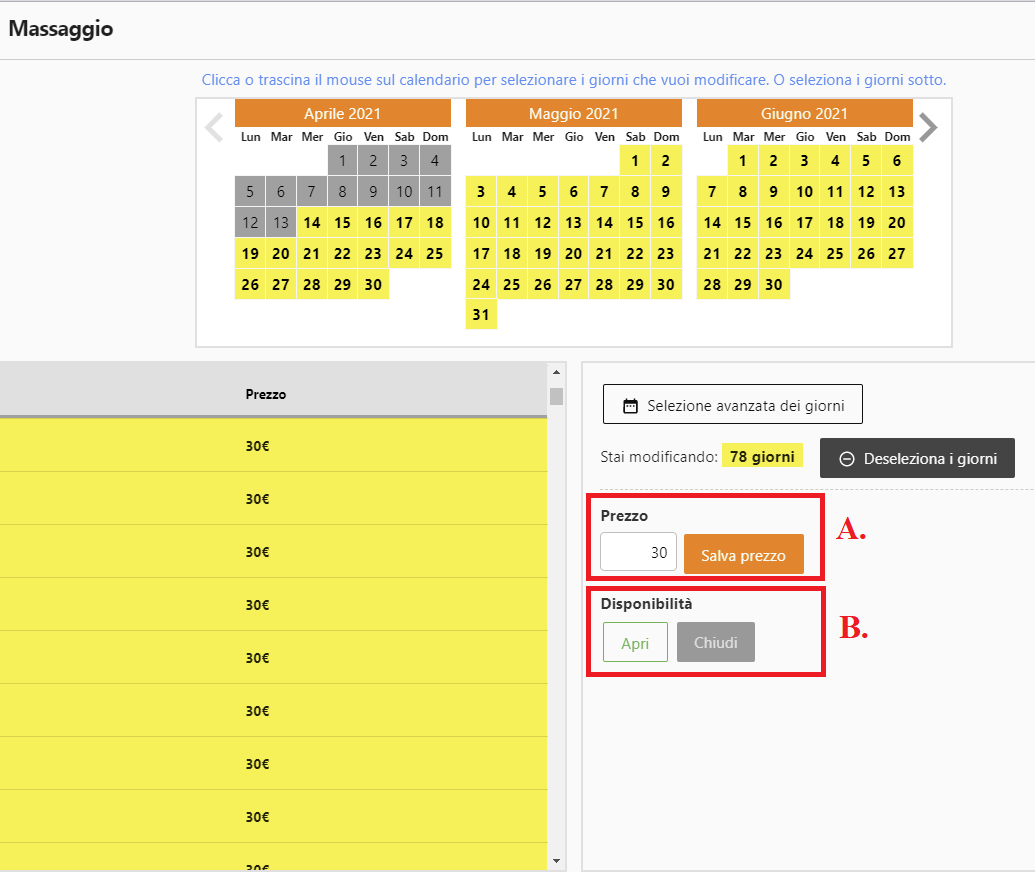The height and width of the screenshot is (872, 1035).
Task: Click the next month arrow on calendar
Action: click(x=928, y=127)
